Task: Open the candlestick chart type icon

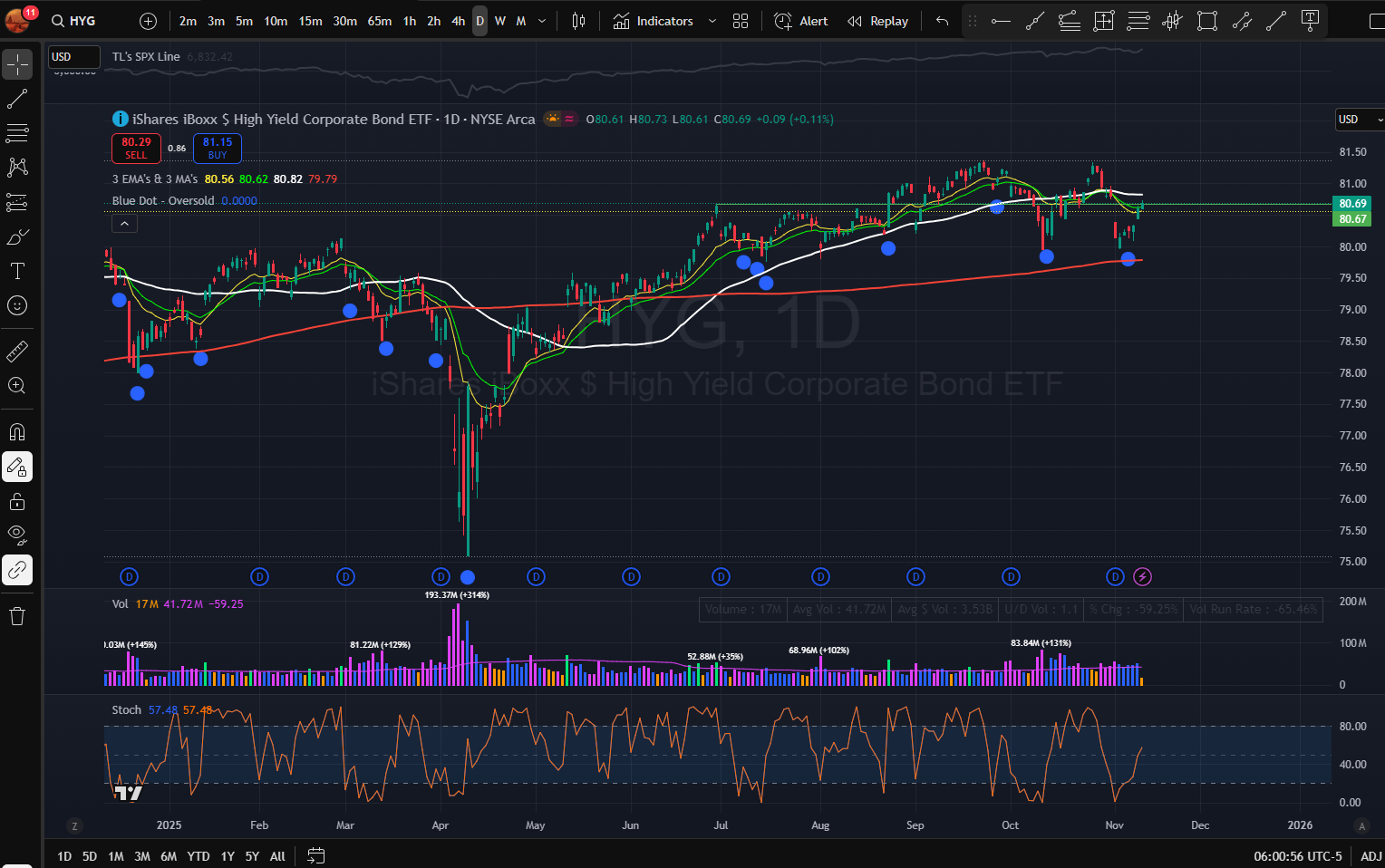Action: [578, 21]
